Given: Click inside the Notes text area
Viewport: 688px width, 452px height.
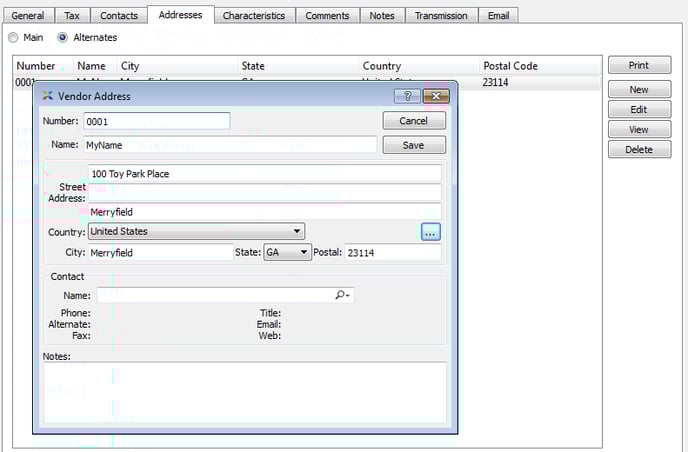Looking at the screenshot, I should 245,392.
